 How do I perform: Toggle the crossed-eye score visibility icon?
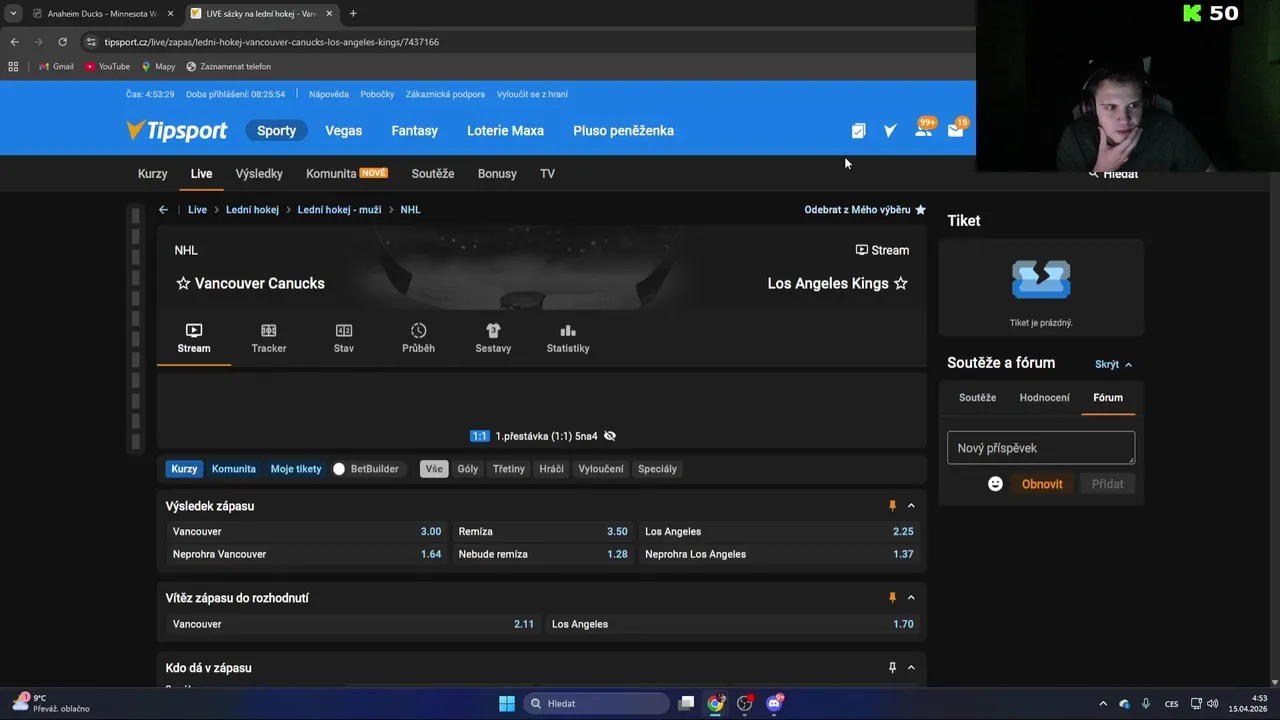tap(610, 436)
